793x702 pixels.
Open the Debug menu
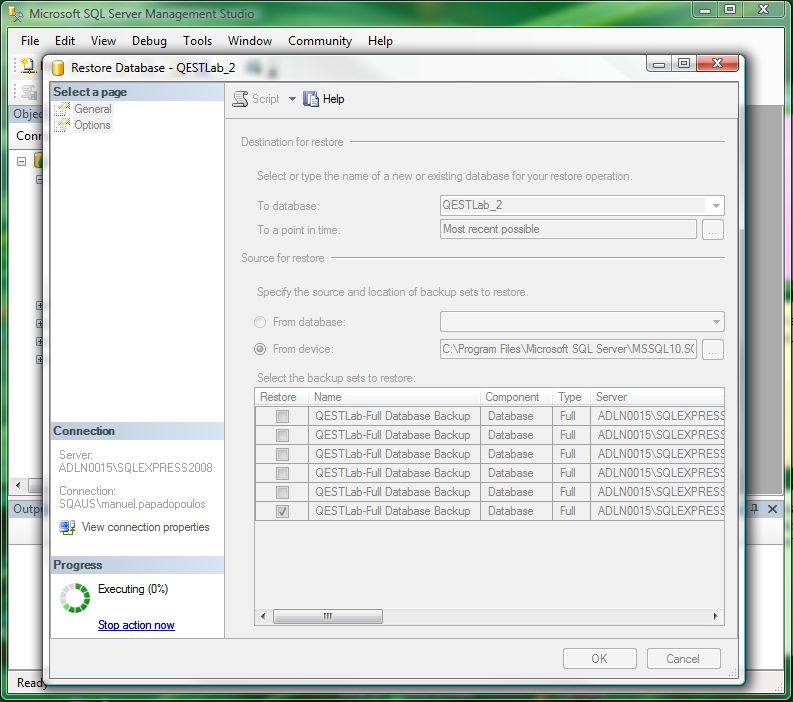(149, 41)
